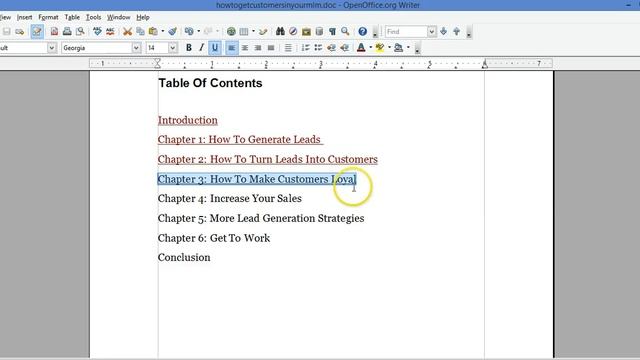640x360 pixels.
Task: Open the Undo history dropdown arrow
Action: (199, 31)
